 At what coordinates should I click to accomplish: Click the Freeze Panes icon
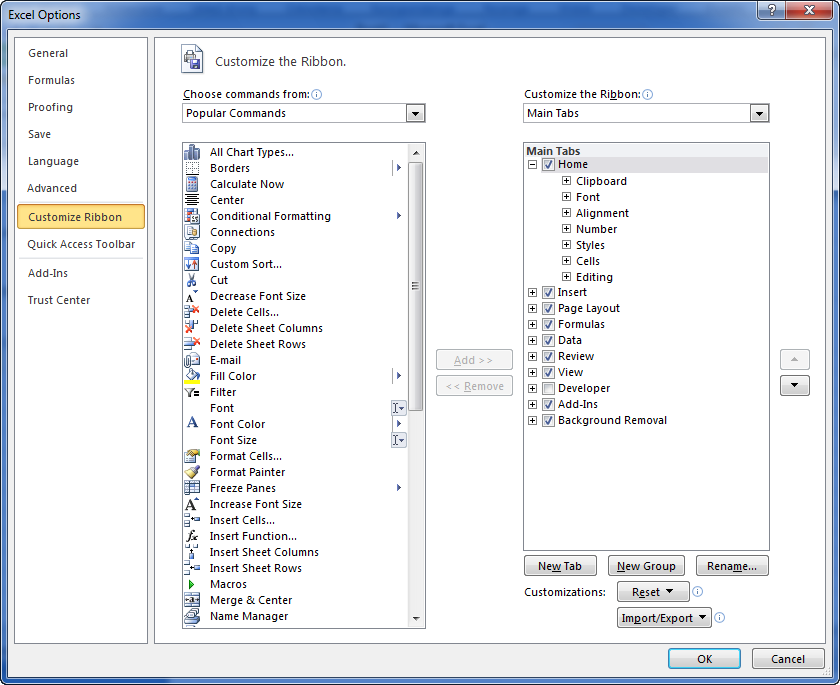(192, 488)
